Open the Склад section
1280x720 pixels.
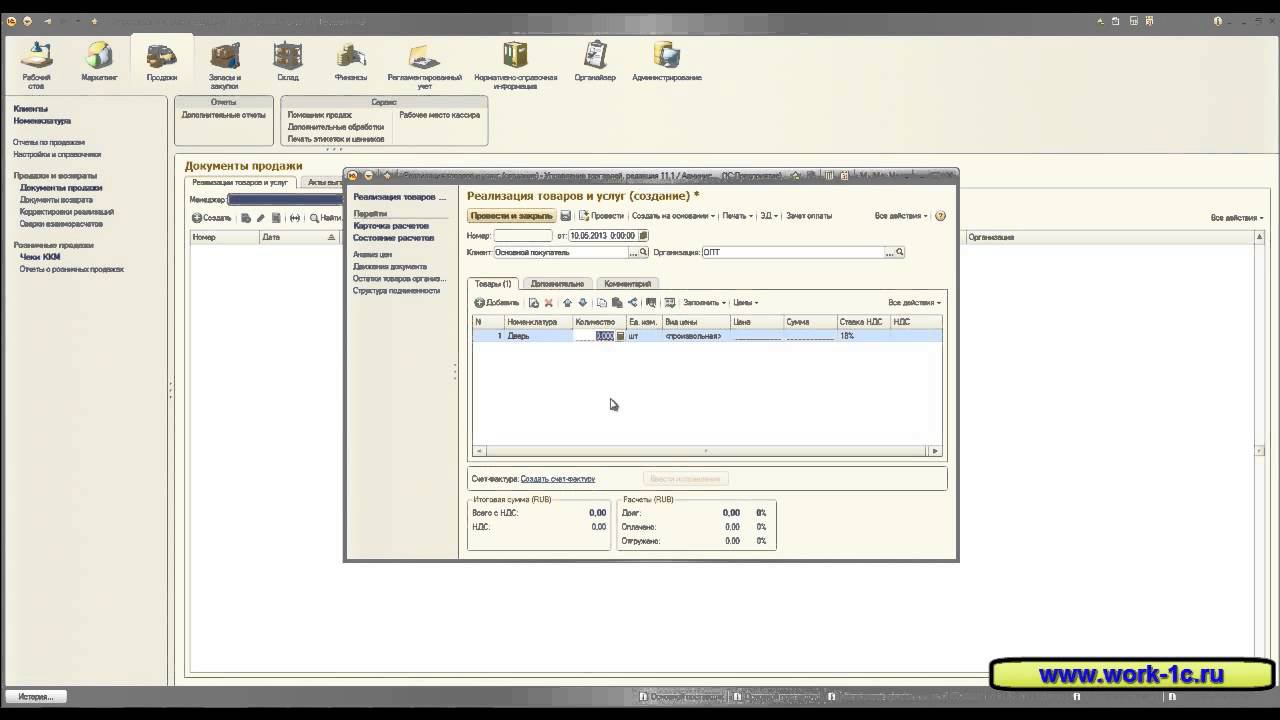click(x=288, y=62)
